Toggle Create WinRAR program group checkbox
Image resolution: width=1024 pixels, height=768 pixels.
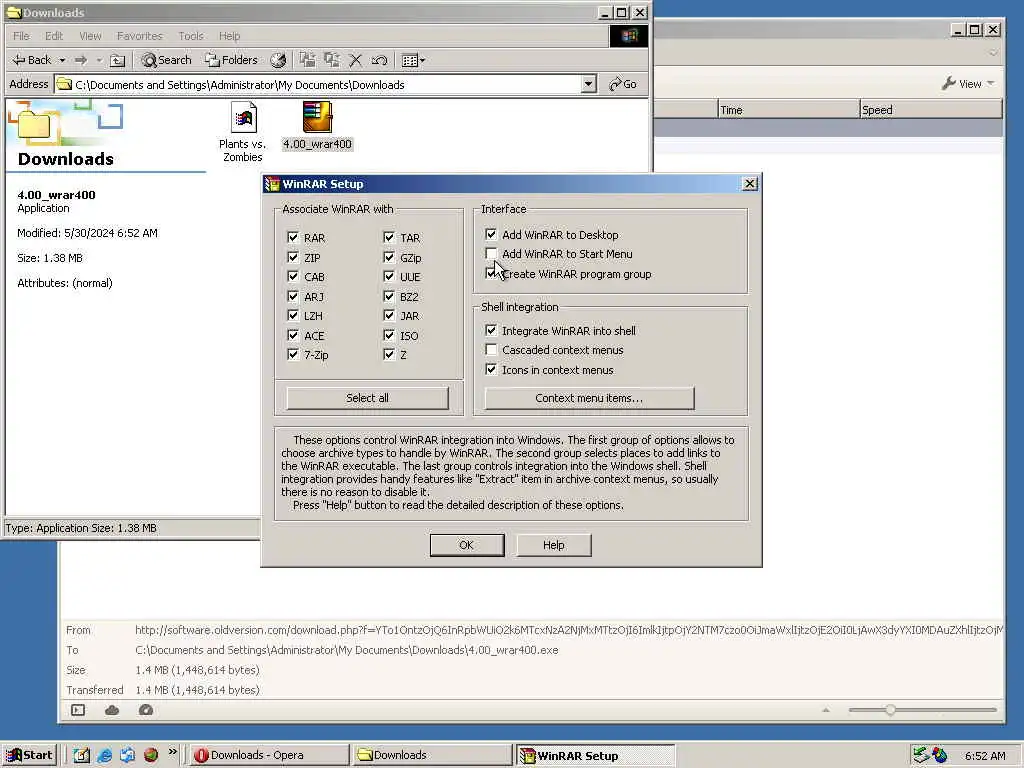click(x=490, y=274)
